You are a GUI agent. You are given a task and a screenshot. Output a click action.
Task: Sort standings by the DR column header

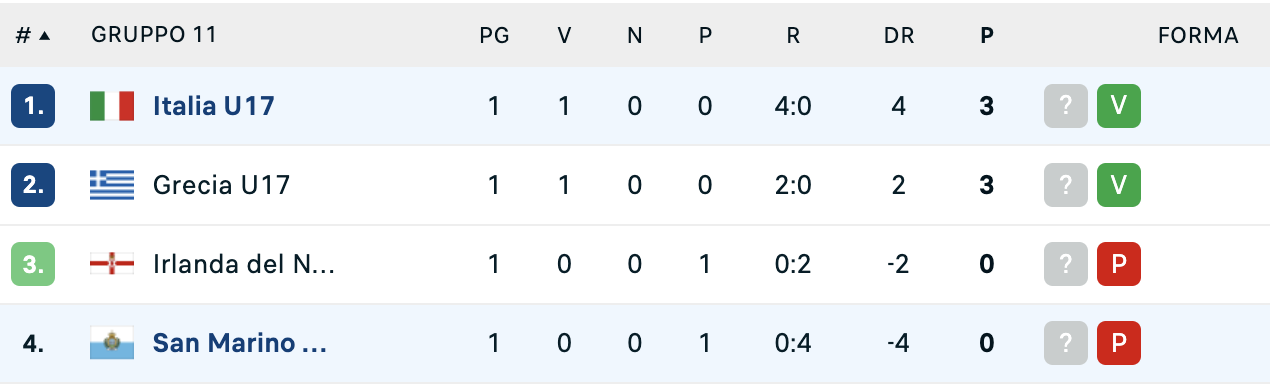tap(898, 36)
